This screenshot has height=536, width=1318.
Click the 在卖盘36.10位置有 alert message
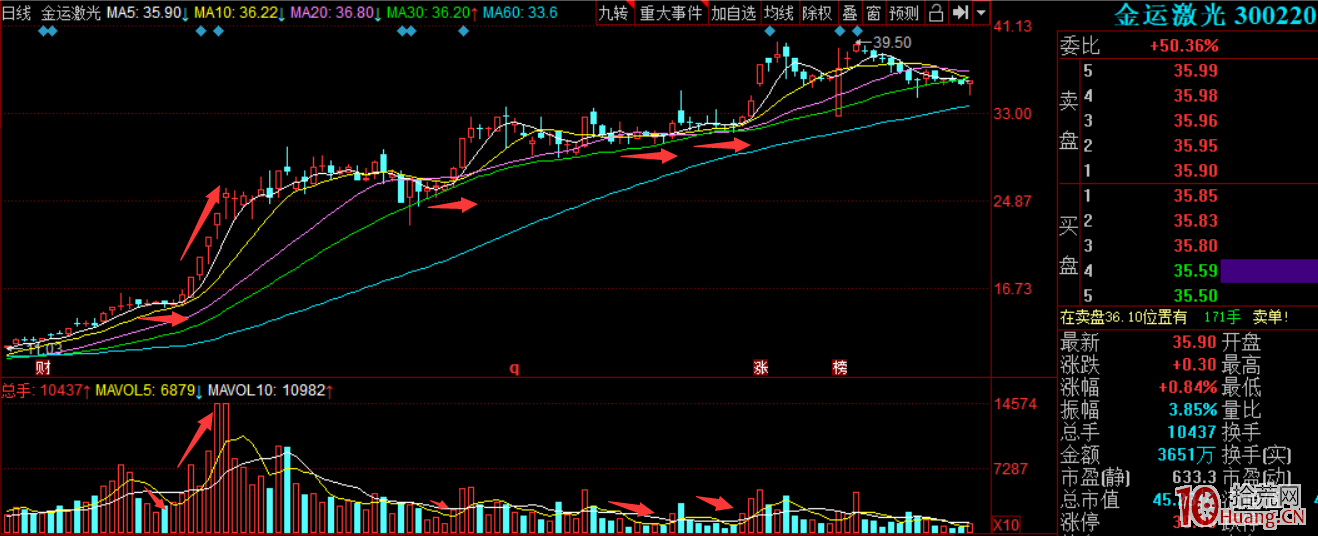[1123, 317]
